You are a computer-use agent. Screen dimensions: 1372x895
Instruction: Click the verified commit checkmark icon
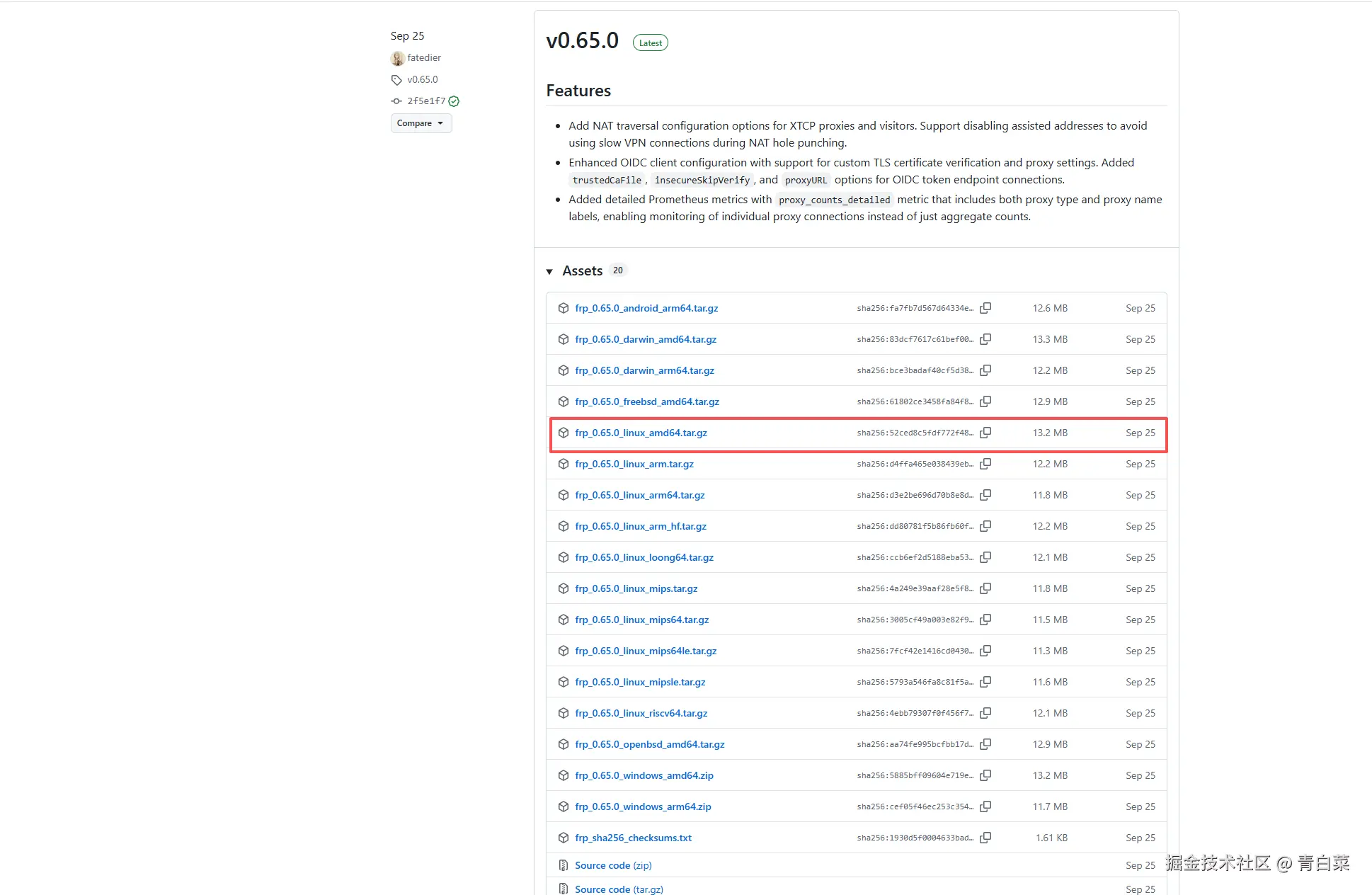[x=454, y=101]
